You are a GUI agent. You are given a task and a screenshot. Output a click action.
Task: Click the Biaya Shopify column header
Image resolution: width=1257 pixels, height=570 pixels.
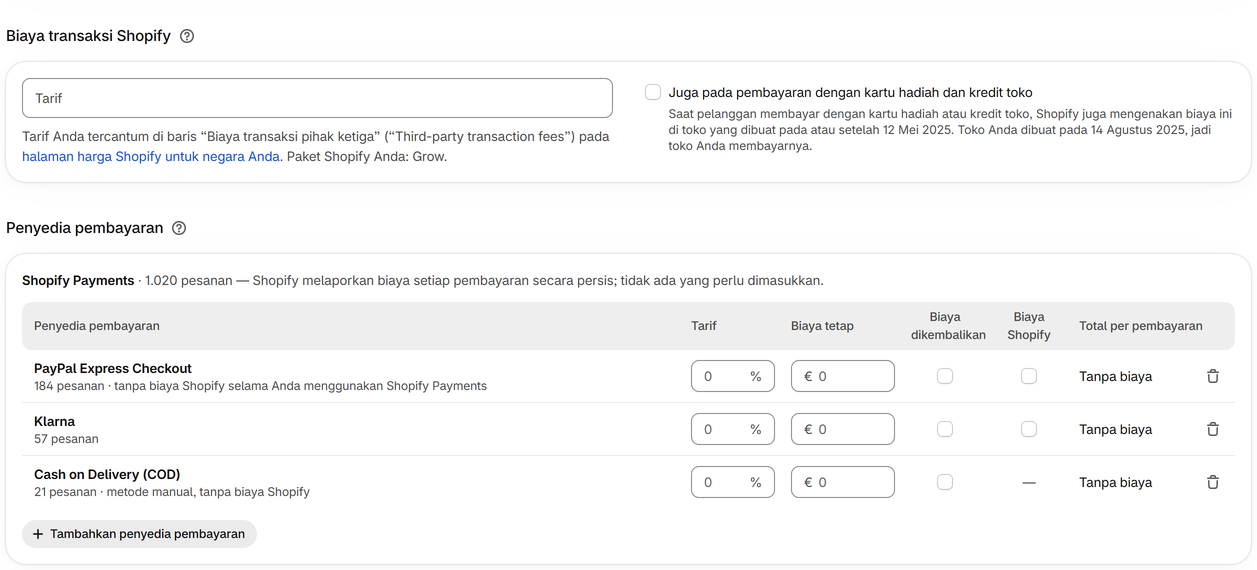(1029, 326)
